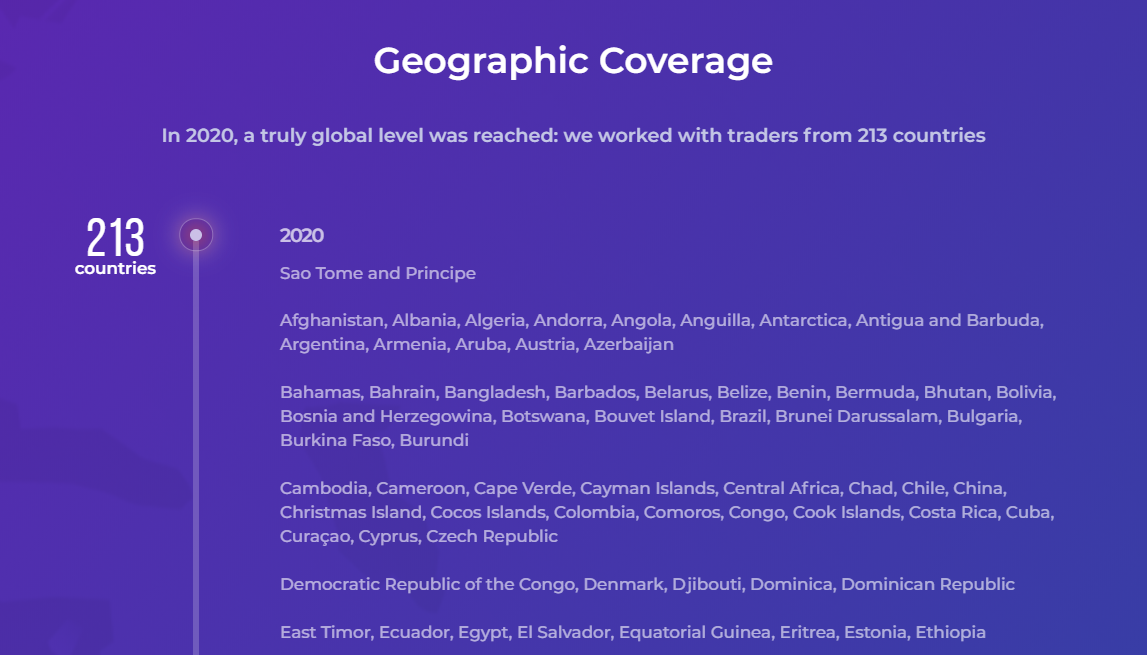Click Bosnia and Herzegowina text
The height and width of the screenshot is (655, 1147).
[x=386, y=416]
